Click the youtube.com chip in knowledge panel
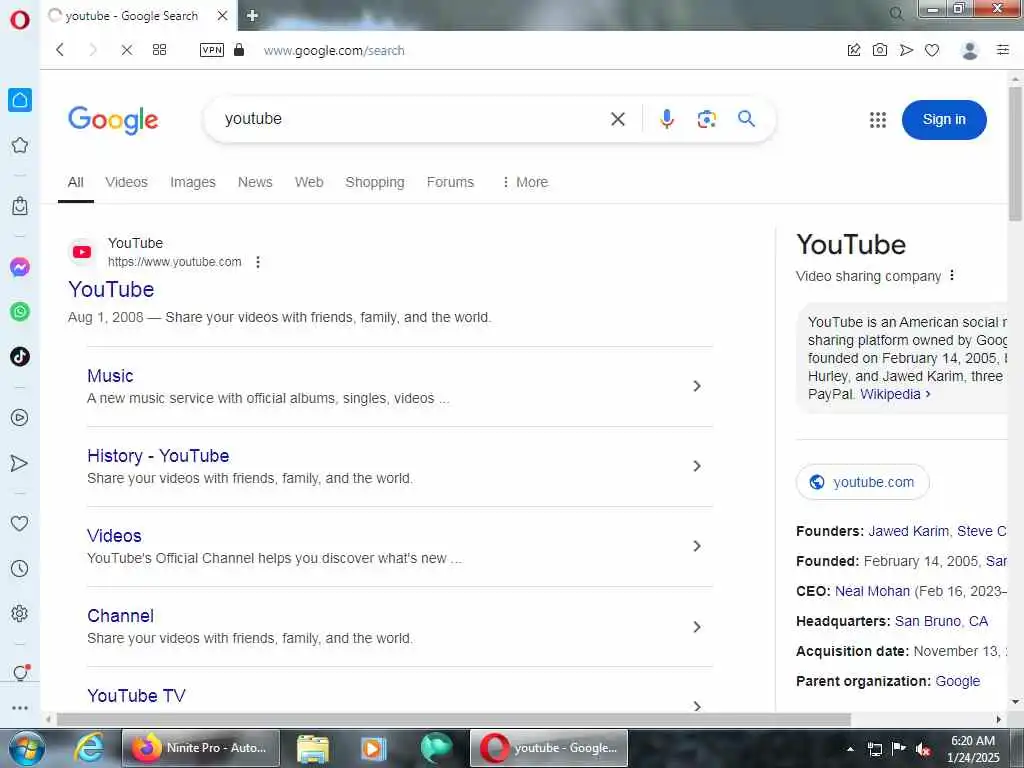The width and height of the screenshot is (1024, 768). click(862, 482)
